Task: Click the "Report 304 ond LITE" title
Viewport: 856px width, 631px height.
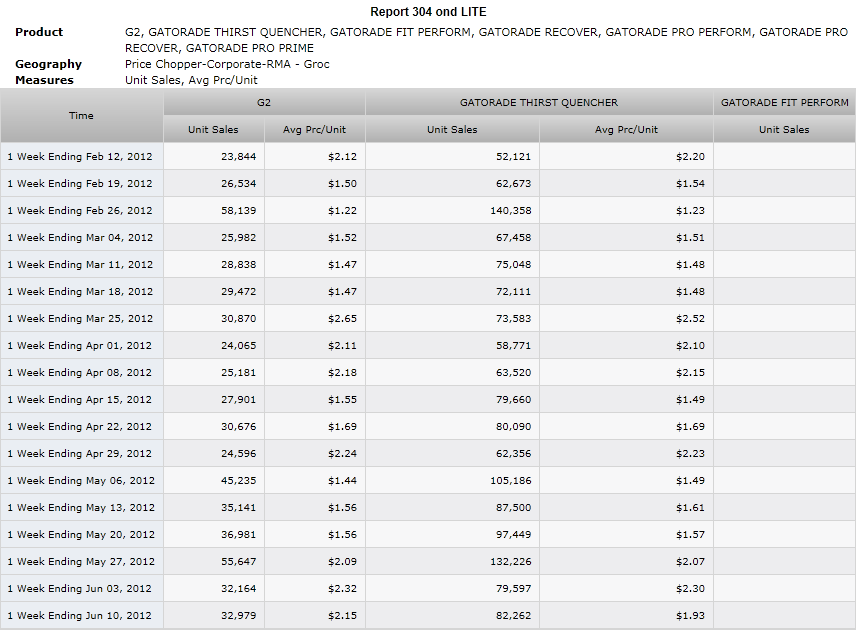Action: point(428,11)
